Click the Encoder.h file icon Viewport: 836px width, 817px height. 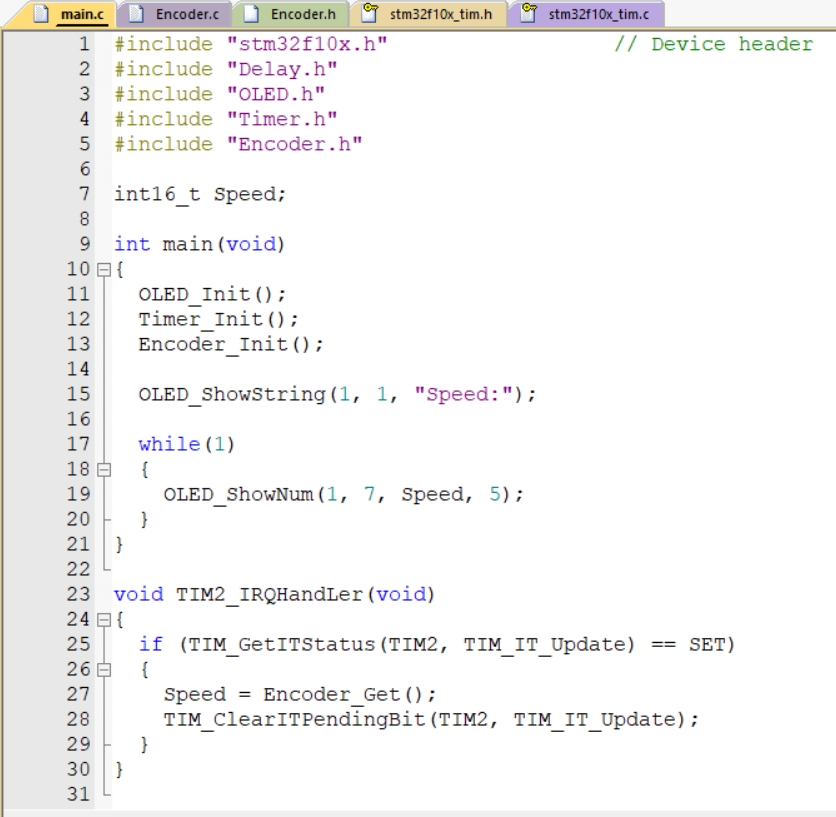(x=251, y=14)
